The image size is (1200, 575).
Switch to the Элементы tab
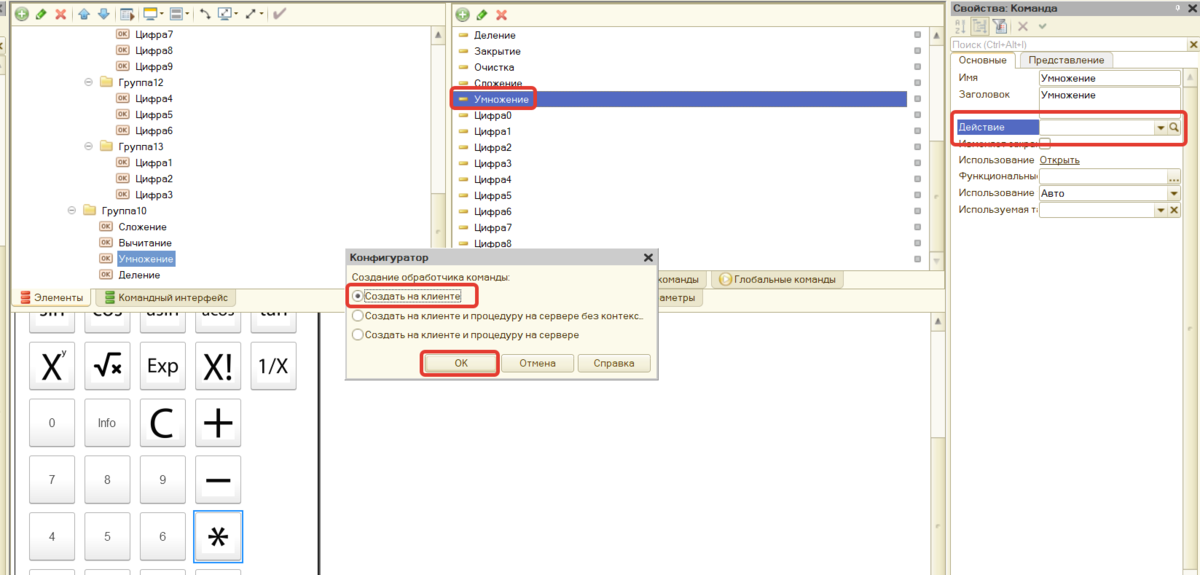51,297
